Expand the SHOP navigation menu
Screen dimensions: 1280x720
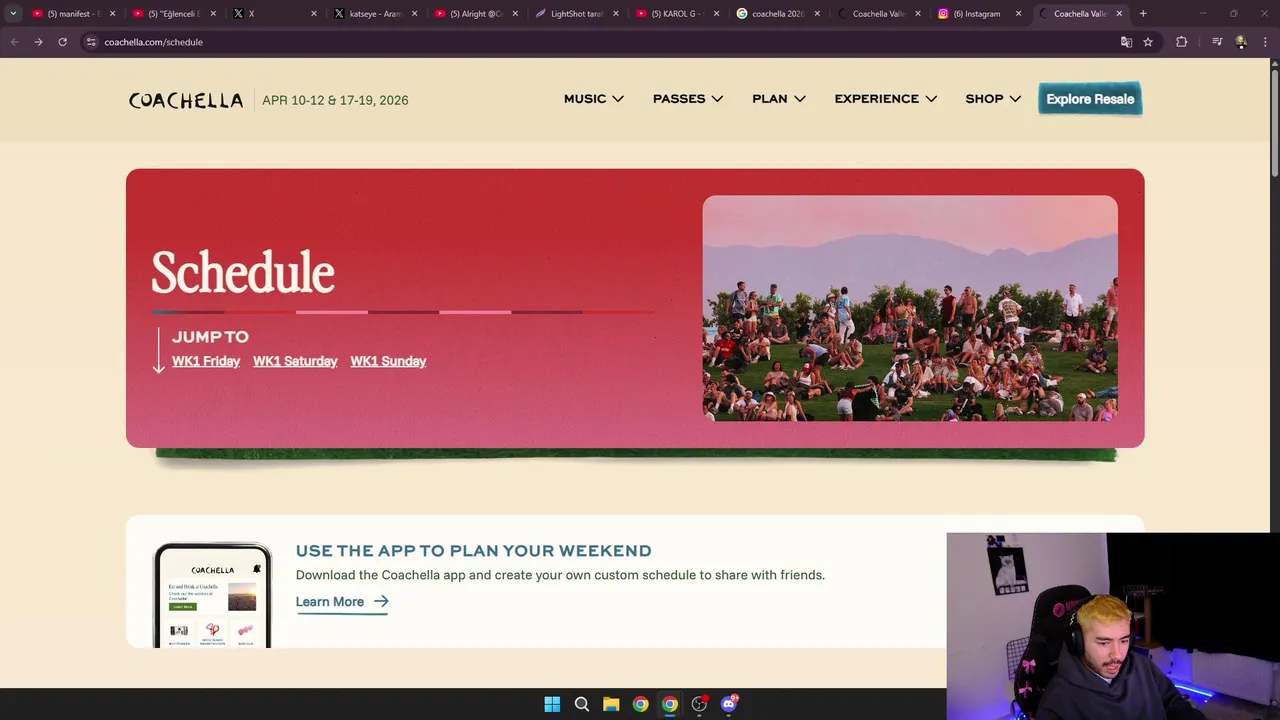[x=993, y=99]
